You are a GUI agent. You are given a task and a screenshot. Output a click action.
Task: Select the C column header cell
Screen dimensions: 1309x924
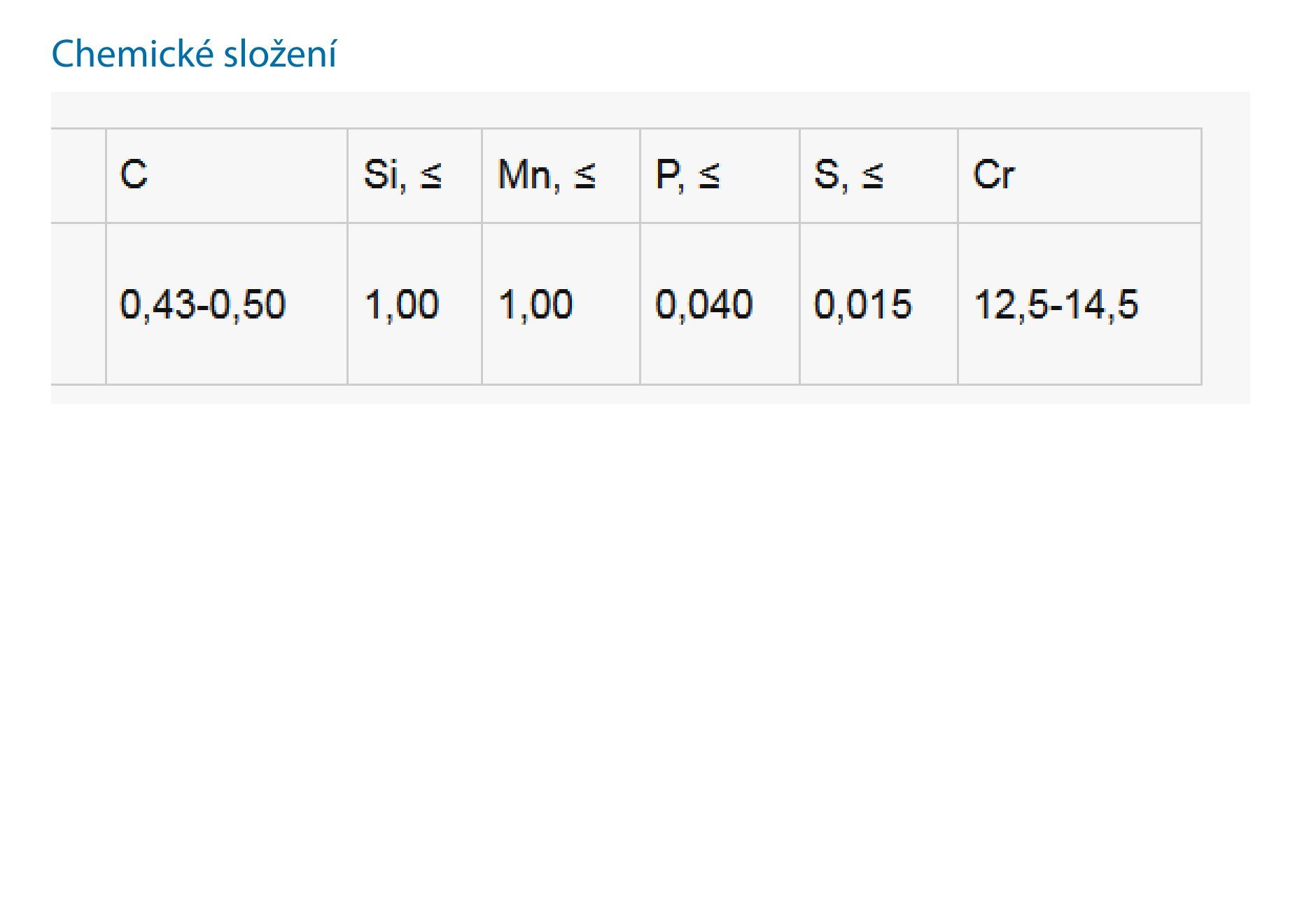(226, 175)
